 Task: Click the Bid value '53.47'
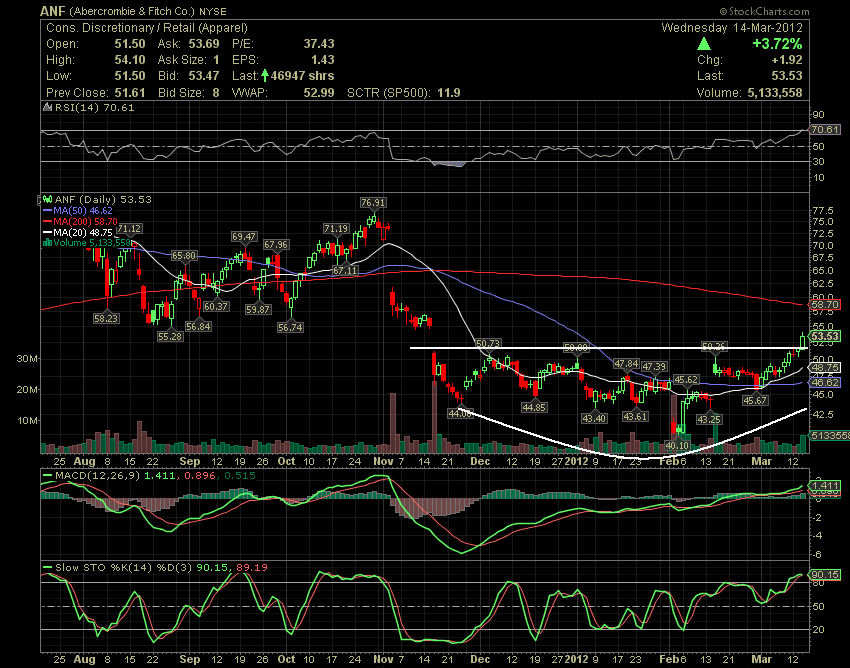pos(204,76)
